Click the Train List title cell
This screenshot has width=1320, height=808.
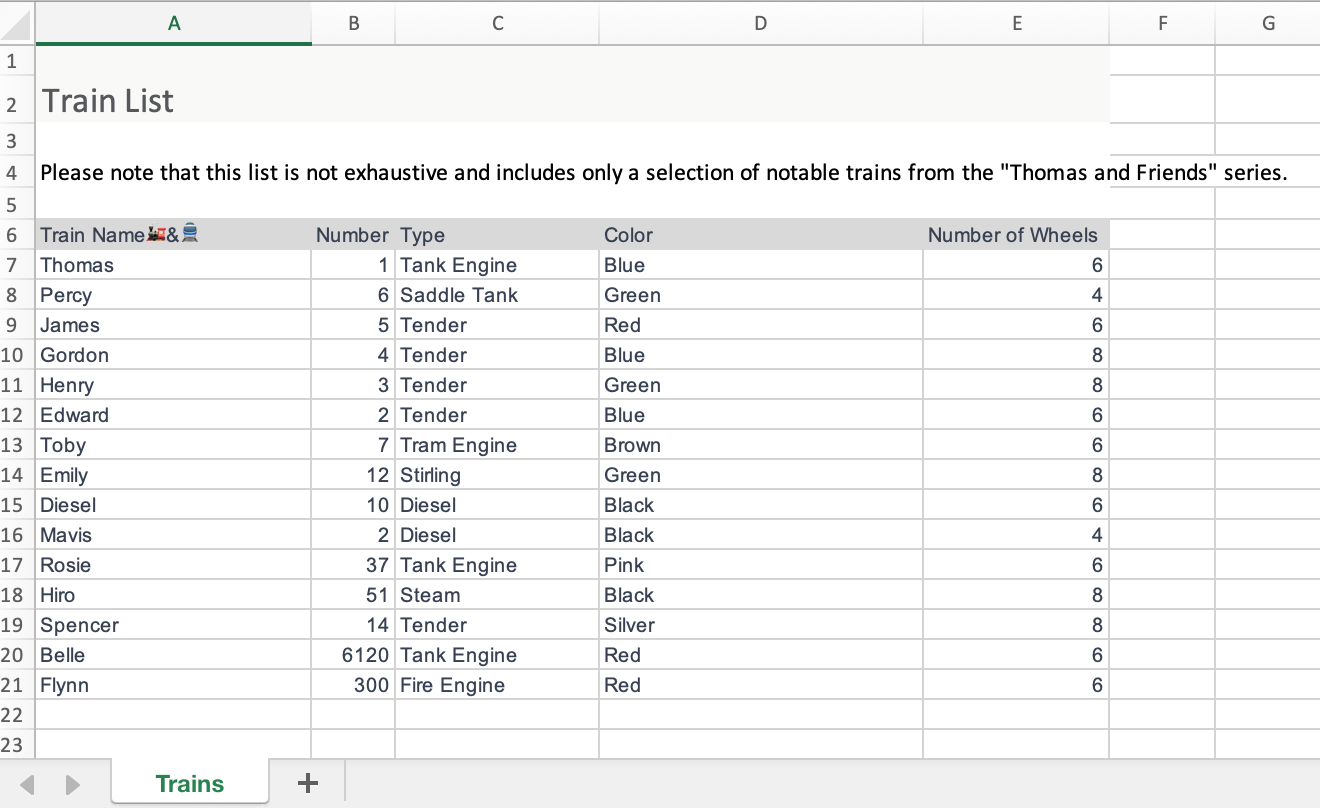[x=108, y=101]
